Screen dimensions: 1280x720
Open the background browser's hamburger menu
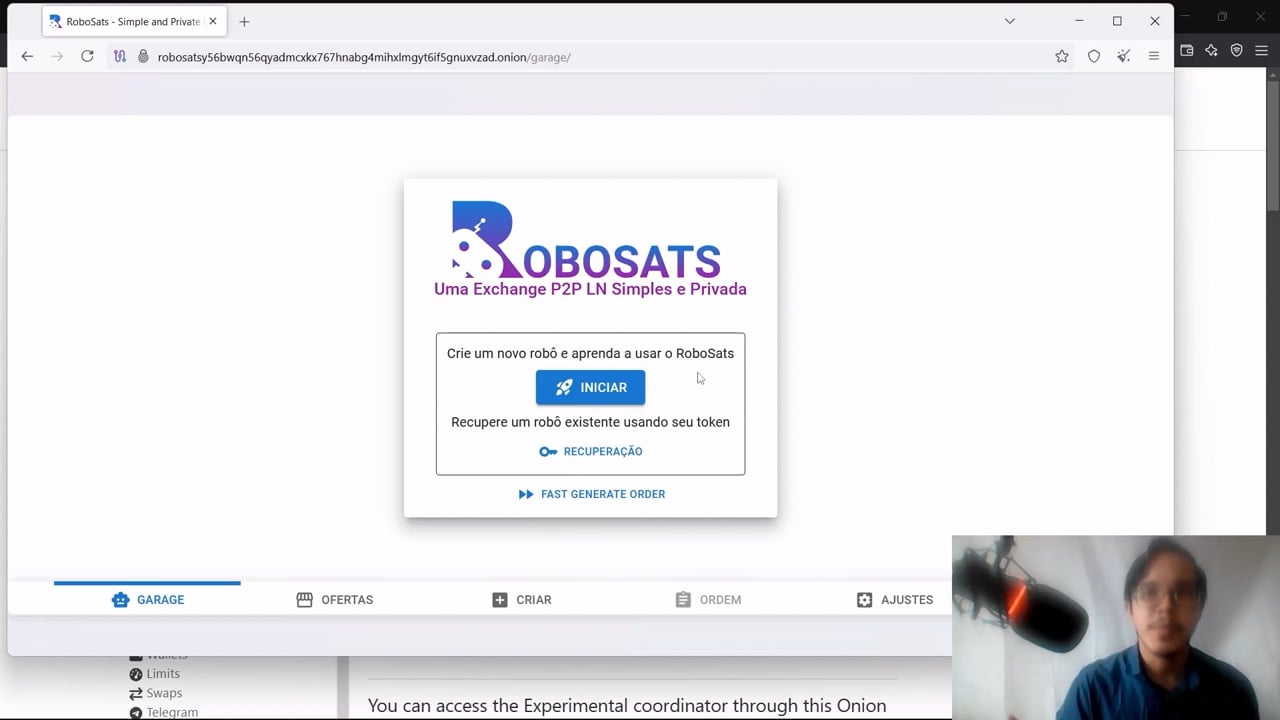[1261, 50]
